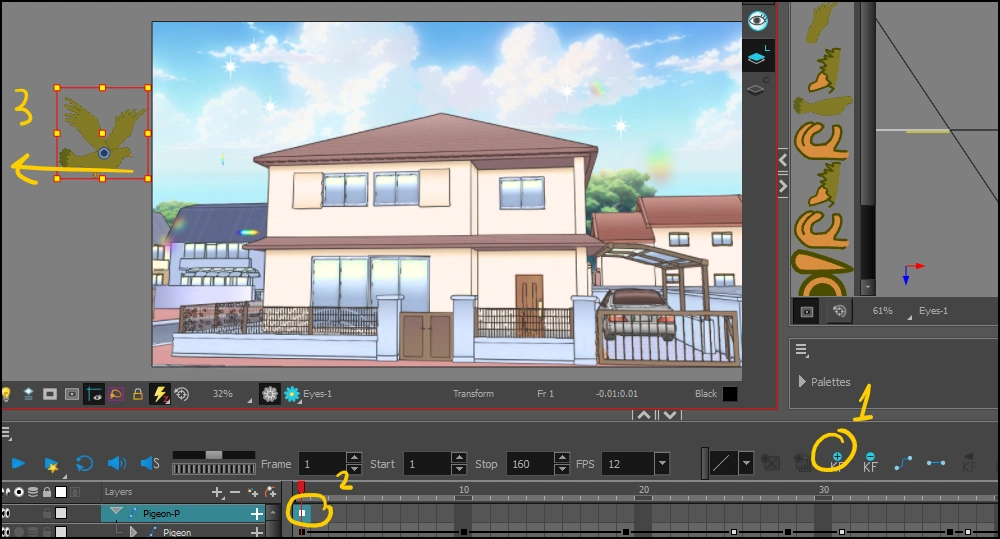
Task: Open the Colour view menu hamburger icon
Action: pyautogui.click(x=802, y=350)
